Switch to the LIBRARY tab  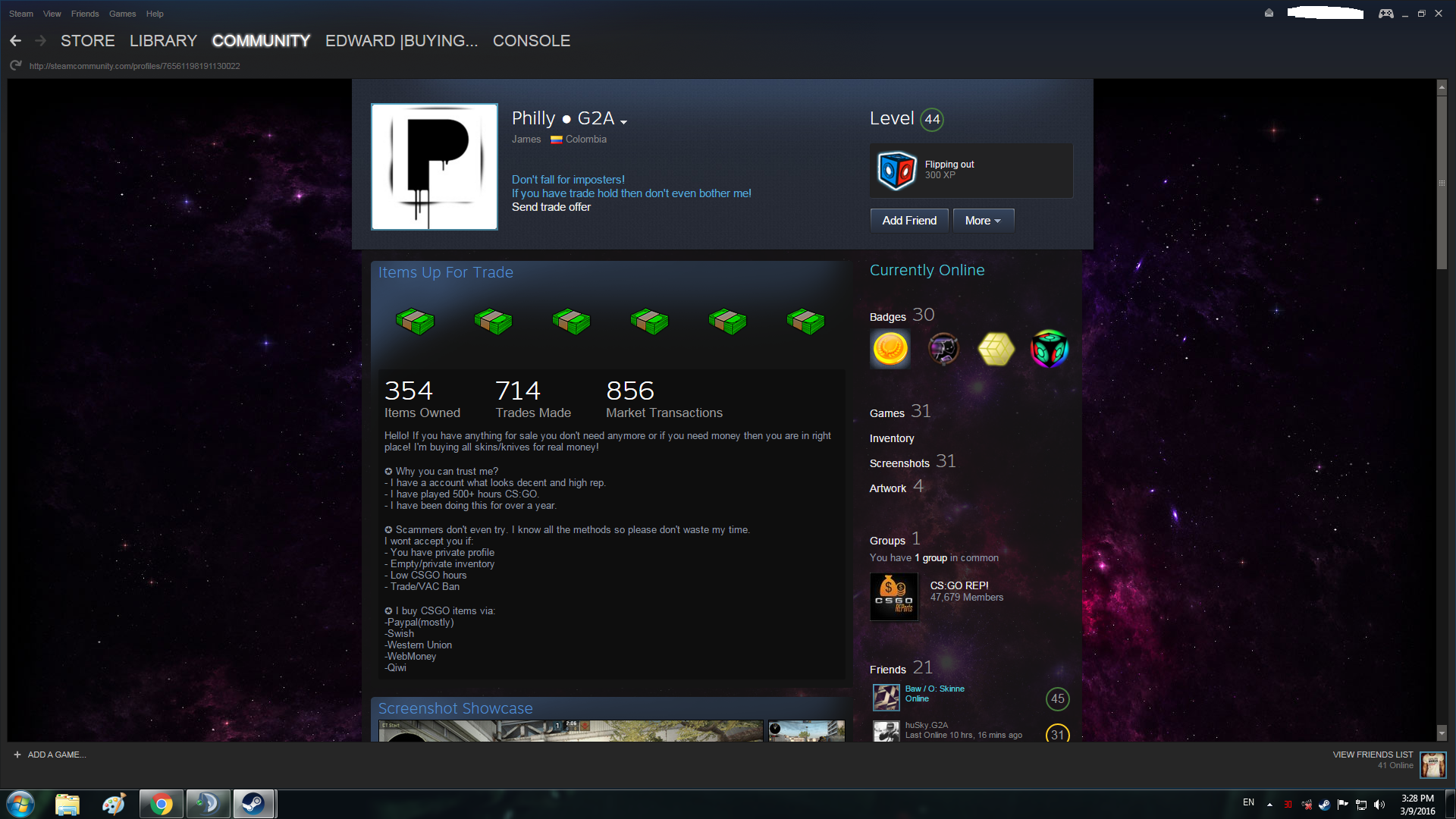pyautogui.click(x=163, y=41)
